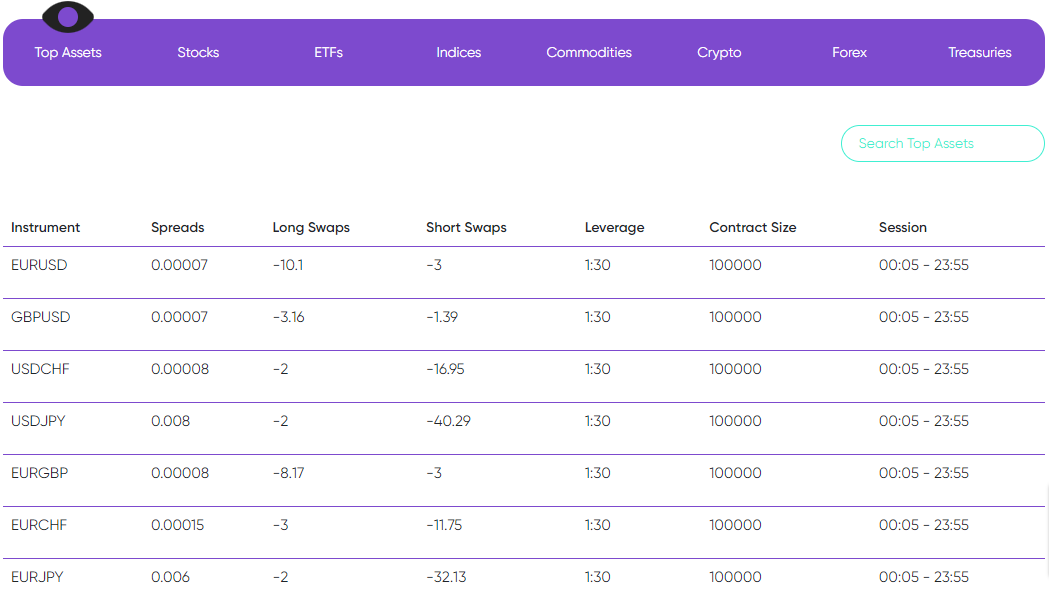This screenshot has height=601, width=1049.
Task: Go to the Commodities tab
Action: click(589, 52)
